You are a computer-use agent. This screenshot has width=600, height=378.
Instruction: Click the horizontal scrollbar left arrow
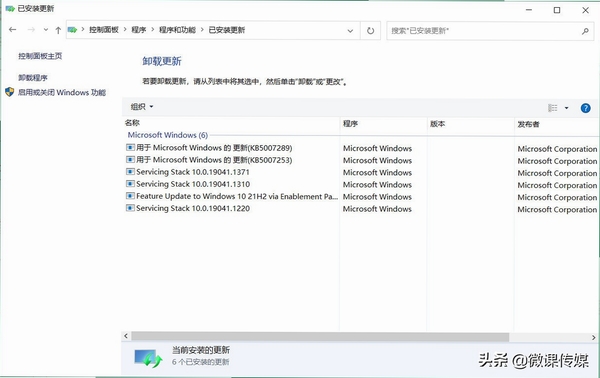(x=126, y=336)
